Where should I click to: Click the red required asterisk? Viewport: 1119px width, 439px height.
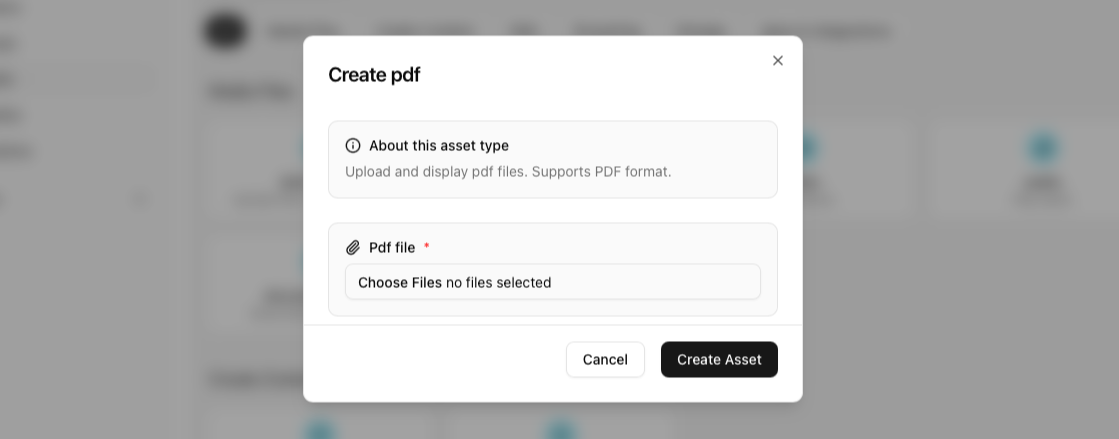pyautogui.click(x=427, y=247)
